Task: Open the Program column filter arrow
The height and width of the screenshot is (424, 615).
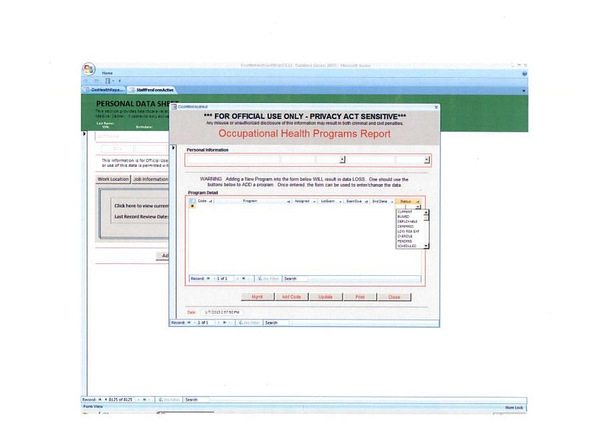Action: [x=289, y=201]
